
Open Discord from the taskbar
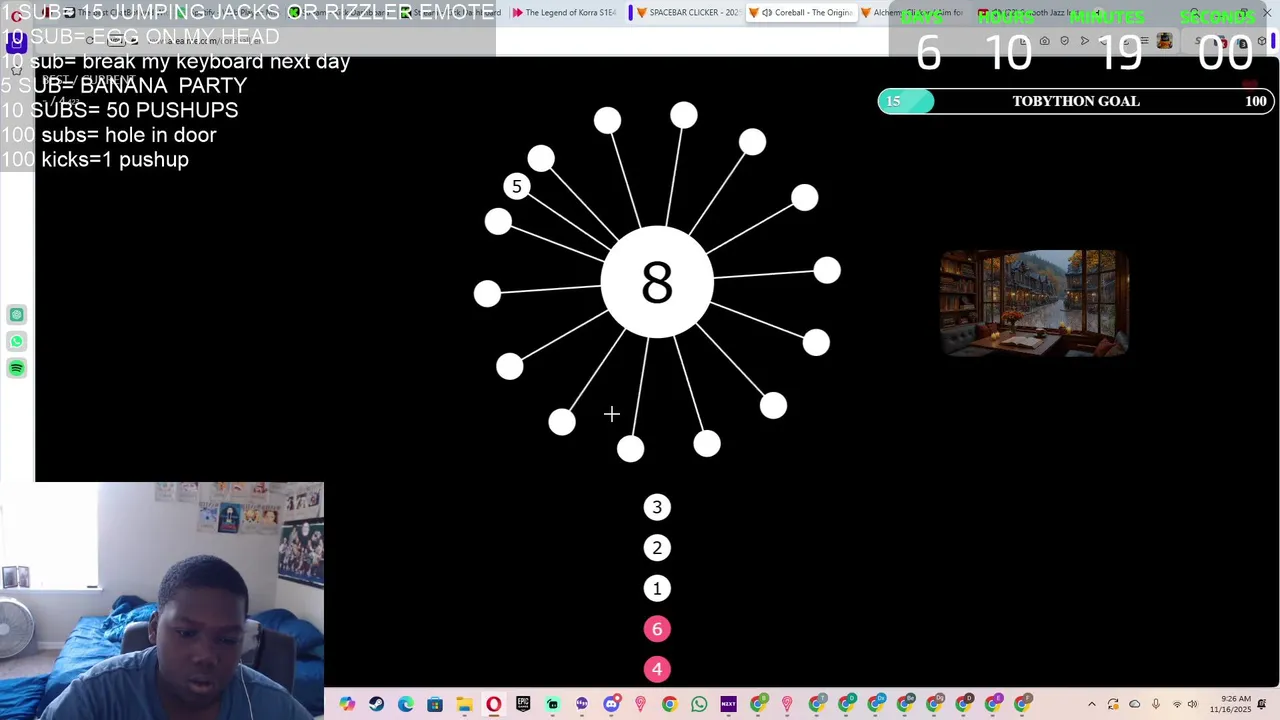click(x=611, y=704)
